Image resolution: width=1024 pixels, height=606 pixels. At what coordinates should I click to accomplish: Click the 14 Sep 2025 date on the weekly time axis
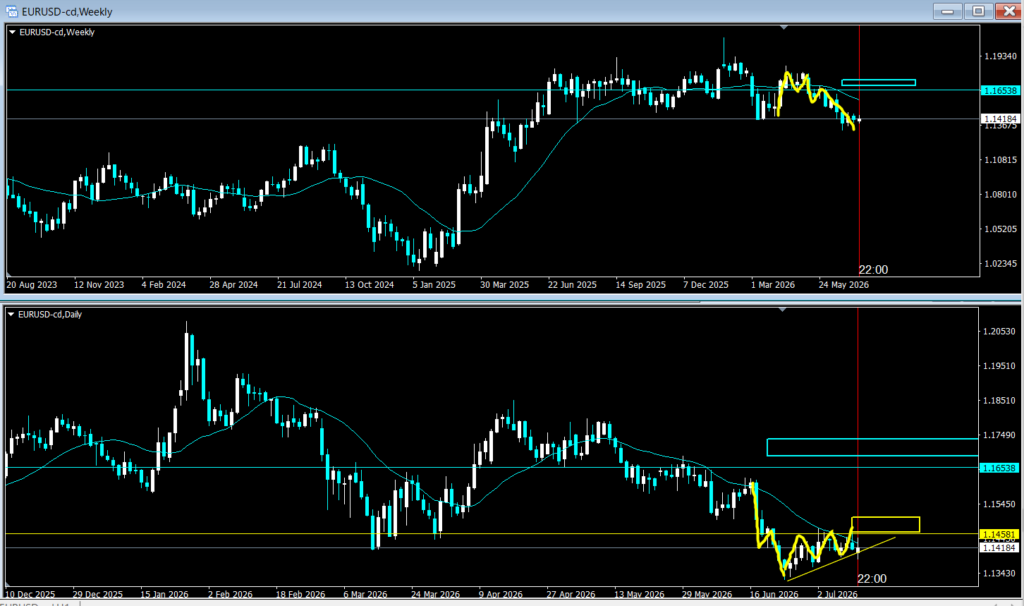tap(641, 285)
